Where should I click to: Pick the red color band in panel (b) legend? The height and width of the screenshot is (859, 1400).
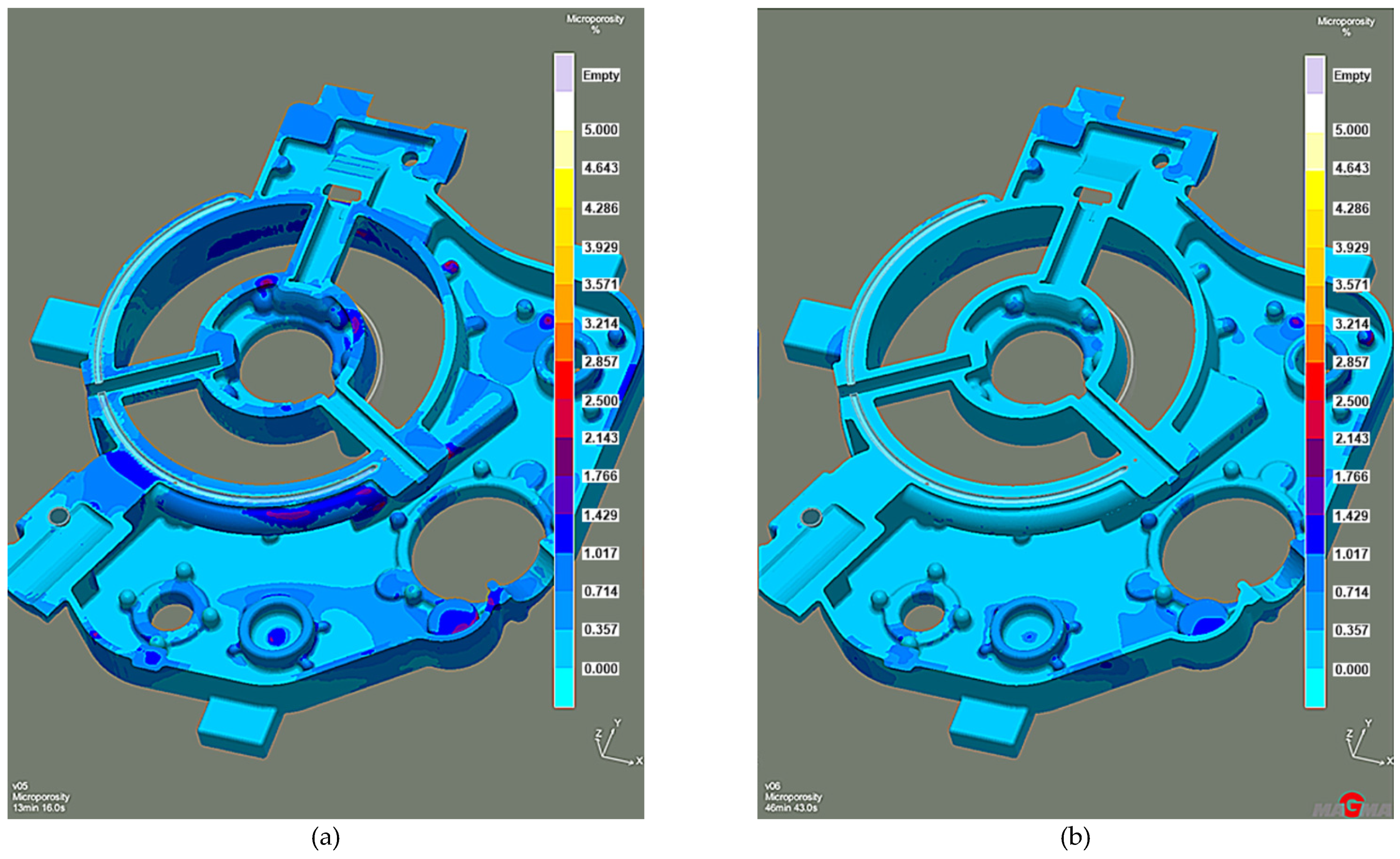[x=1315, y=381]
